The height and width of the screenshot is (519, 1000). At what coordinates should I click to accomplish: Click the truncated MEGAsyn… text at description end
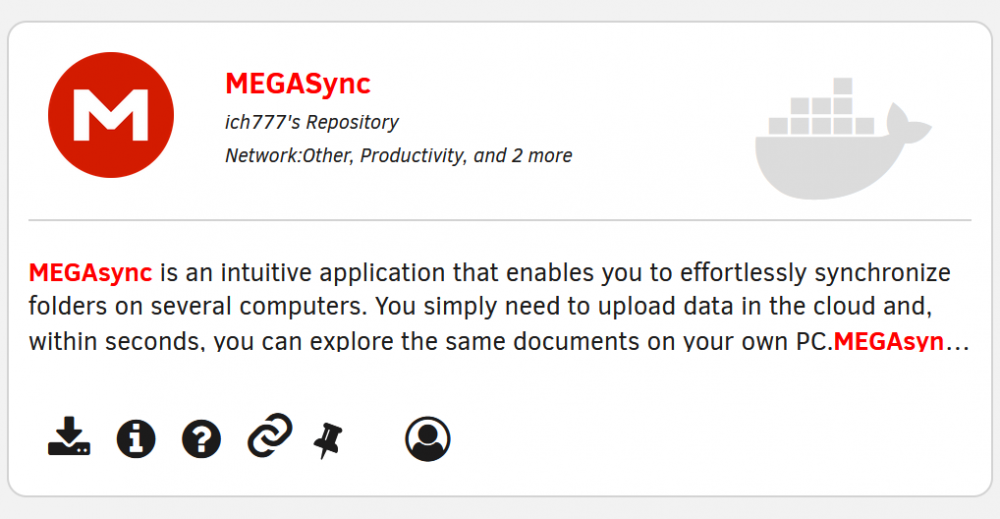tap(889, 341)
